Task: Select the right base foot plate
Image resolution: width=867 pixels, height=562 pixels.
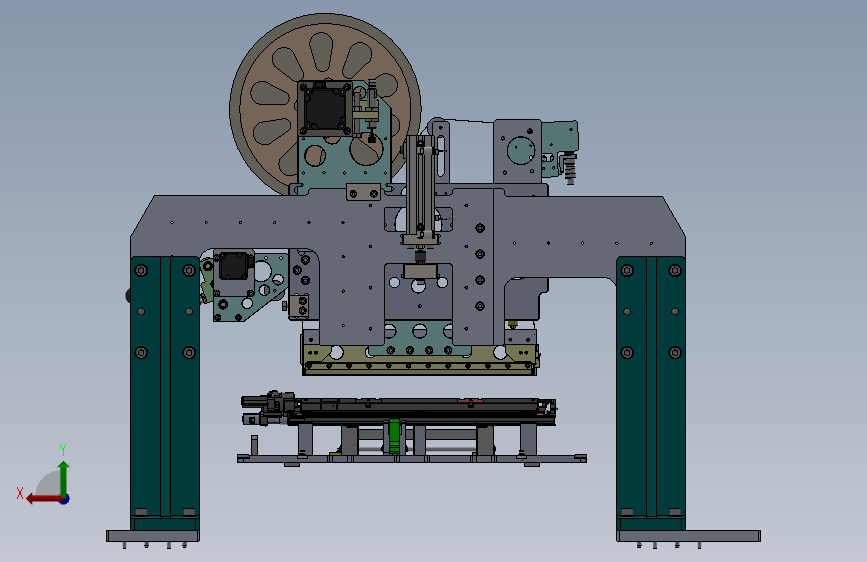Action: [x=688, y=536]
